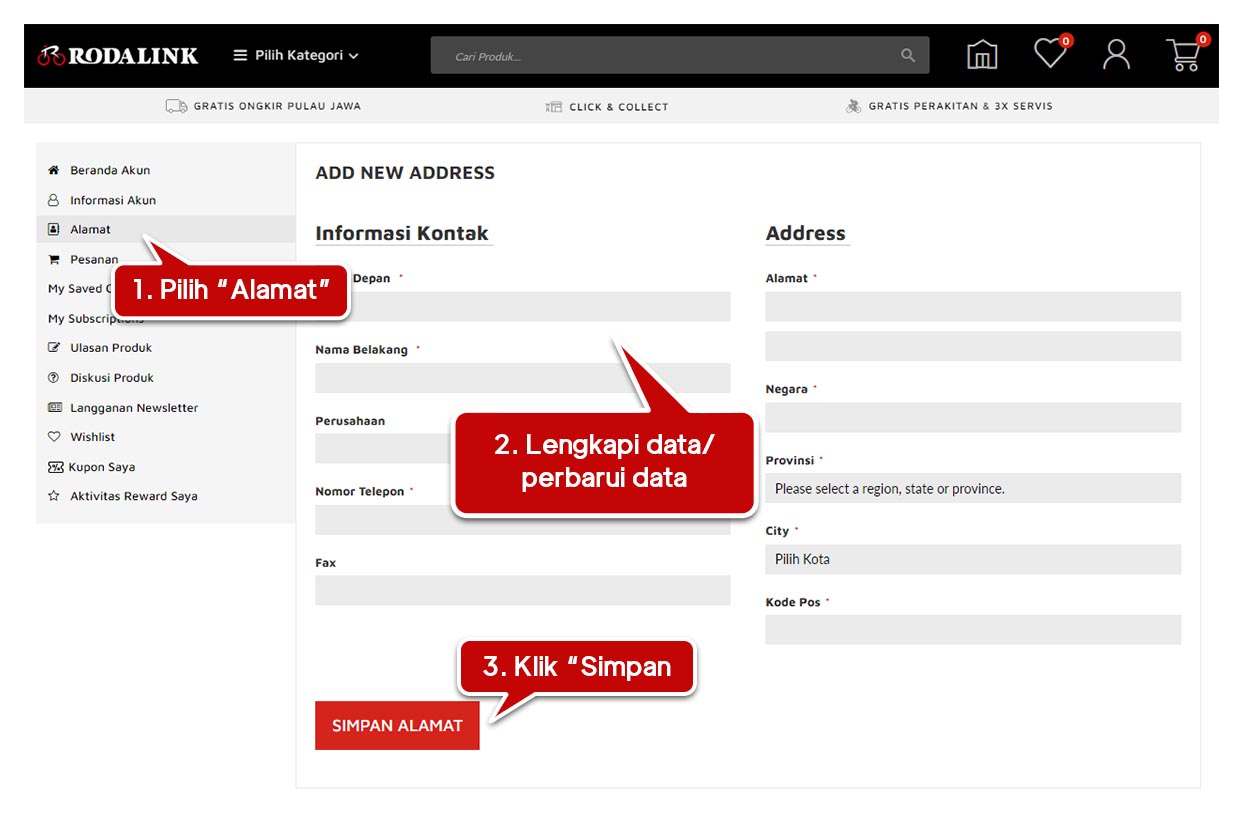The width and height of the screenshot is (1243, 822).
Task: Click the Rodalink logo
Action: 117,55
